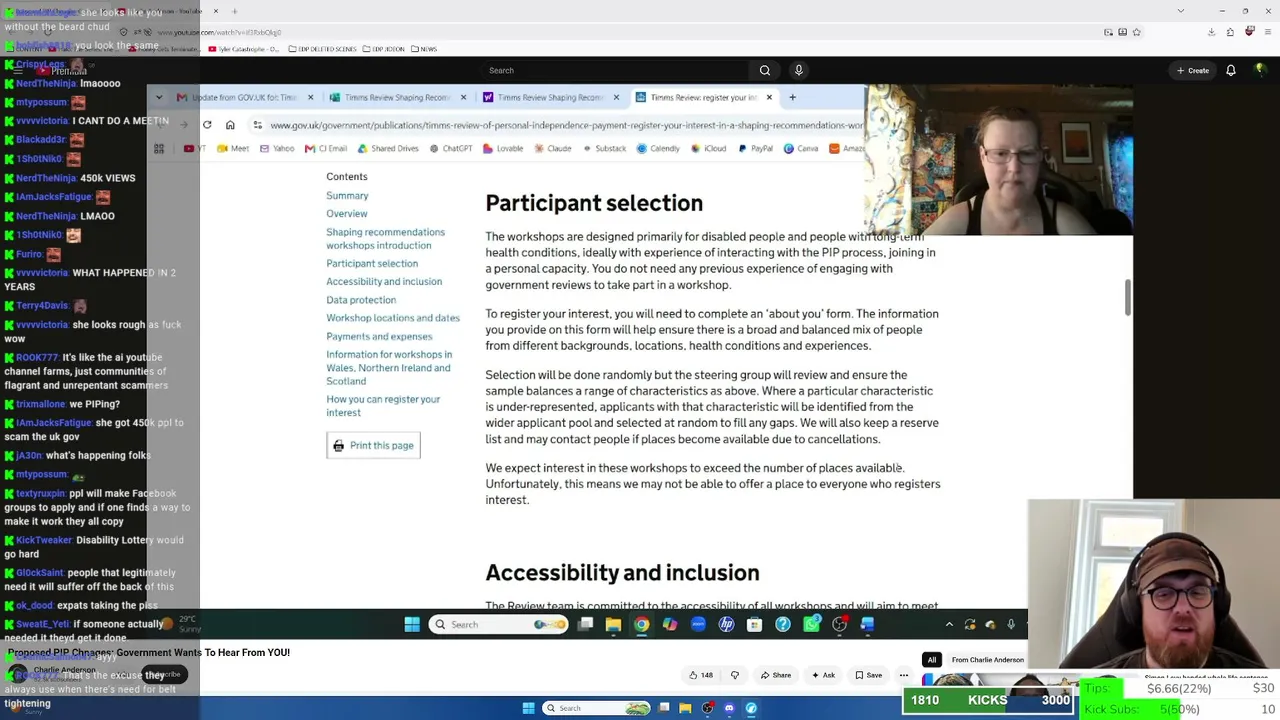The image size is (1280, 720).
Task: Click the YouTube search input field
Action: click(x=615, y=70)
